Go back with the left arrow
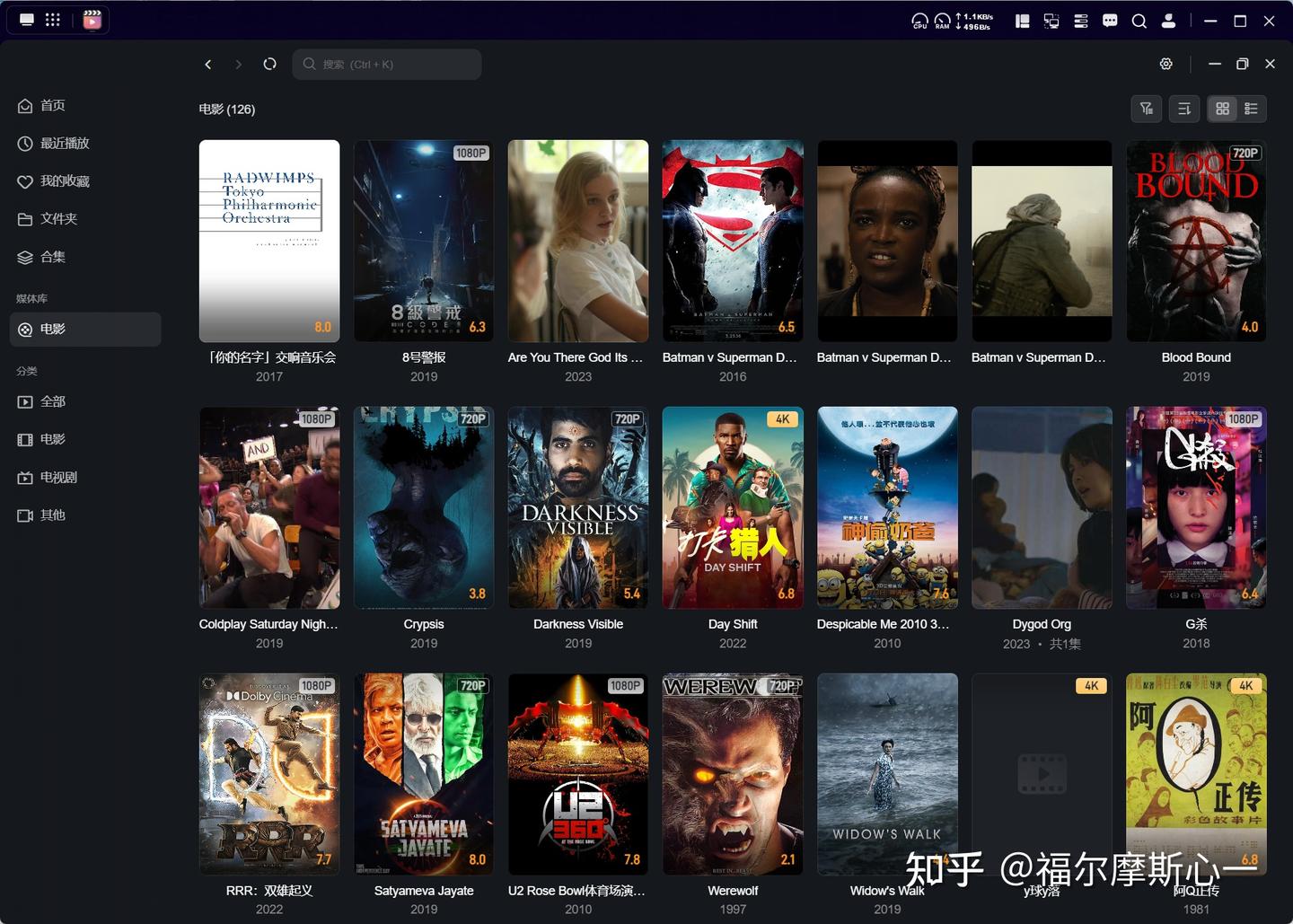 click(208, 65)
